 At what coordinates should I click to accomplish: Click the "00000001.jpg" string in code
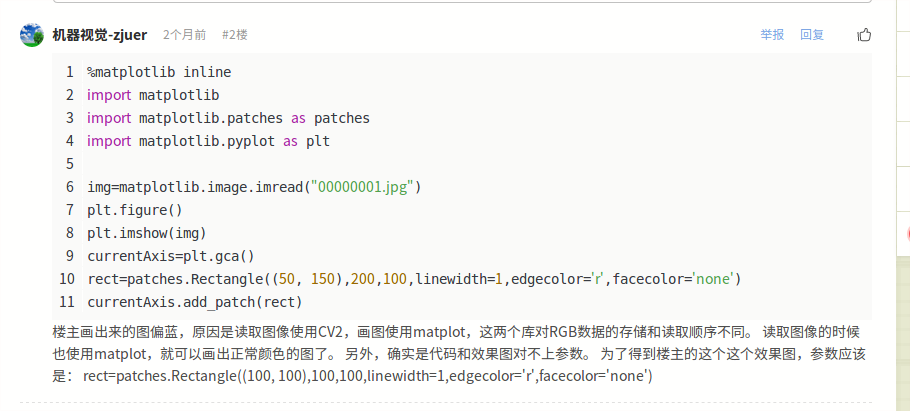point(364,187)
